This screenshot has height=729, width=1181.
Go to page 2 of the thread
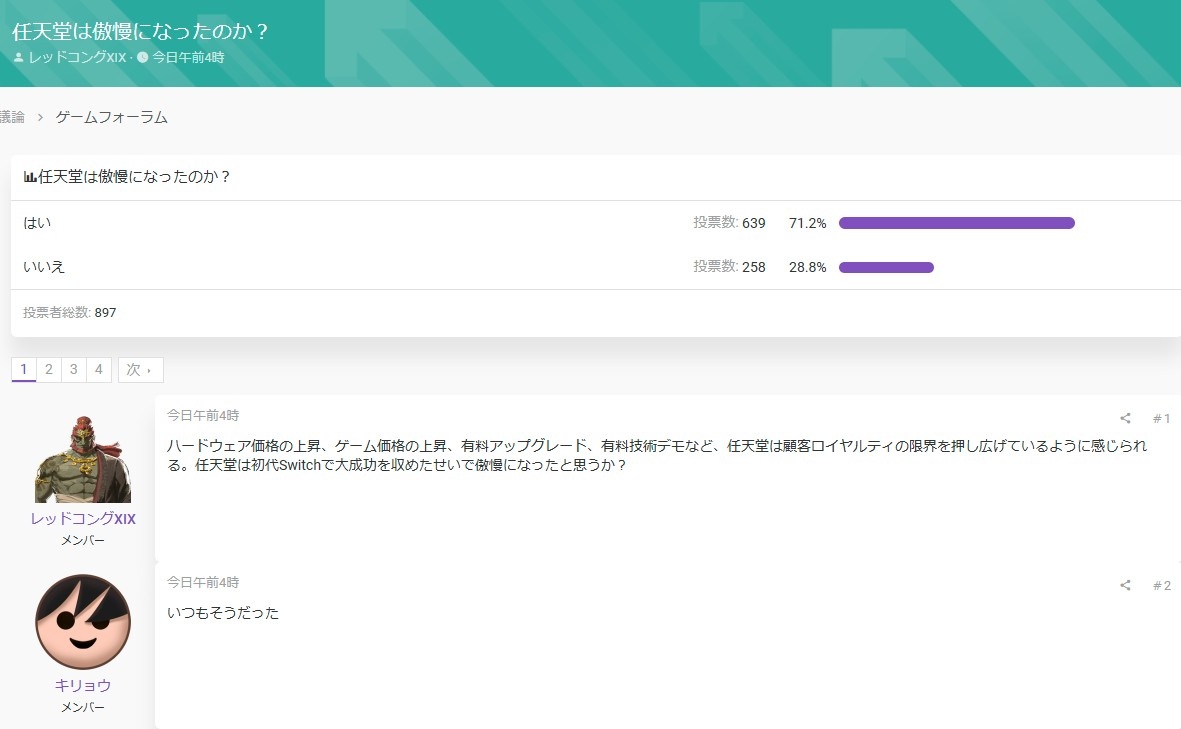48,370
